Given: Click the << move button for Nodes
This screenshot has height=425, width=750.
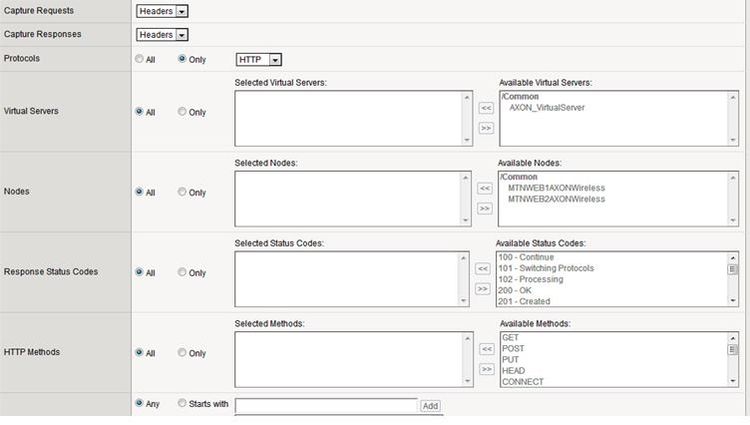Looking at the screenshot, I should [485, 187].
